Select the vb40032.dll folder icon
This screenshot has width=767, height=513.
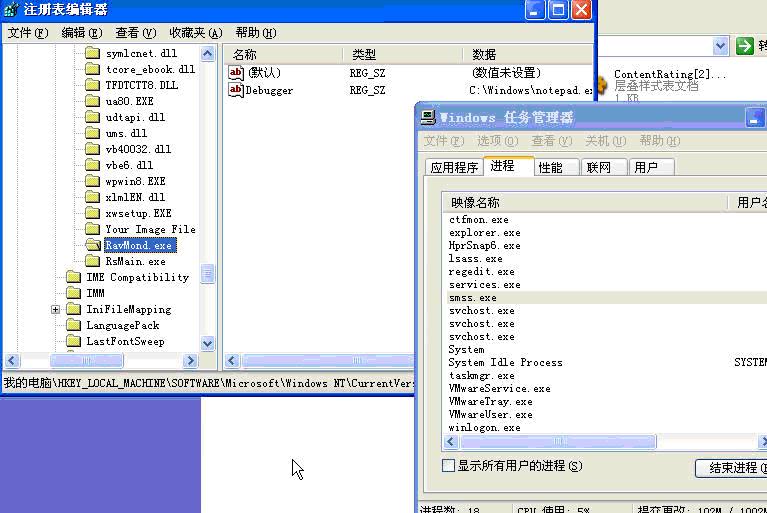point(92,149)
